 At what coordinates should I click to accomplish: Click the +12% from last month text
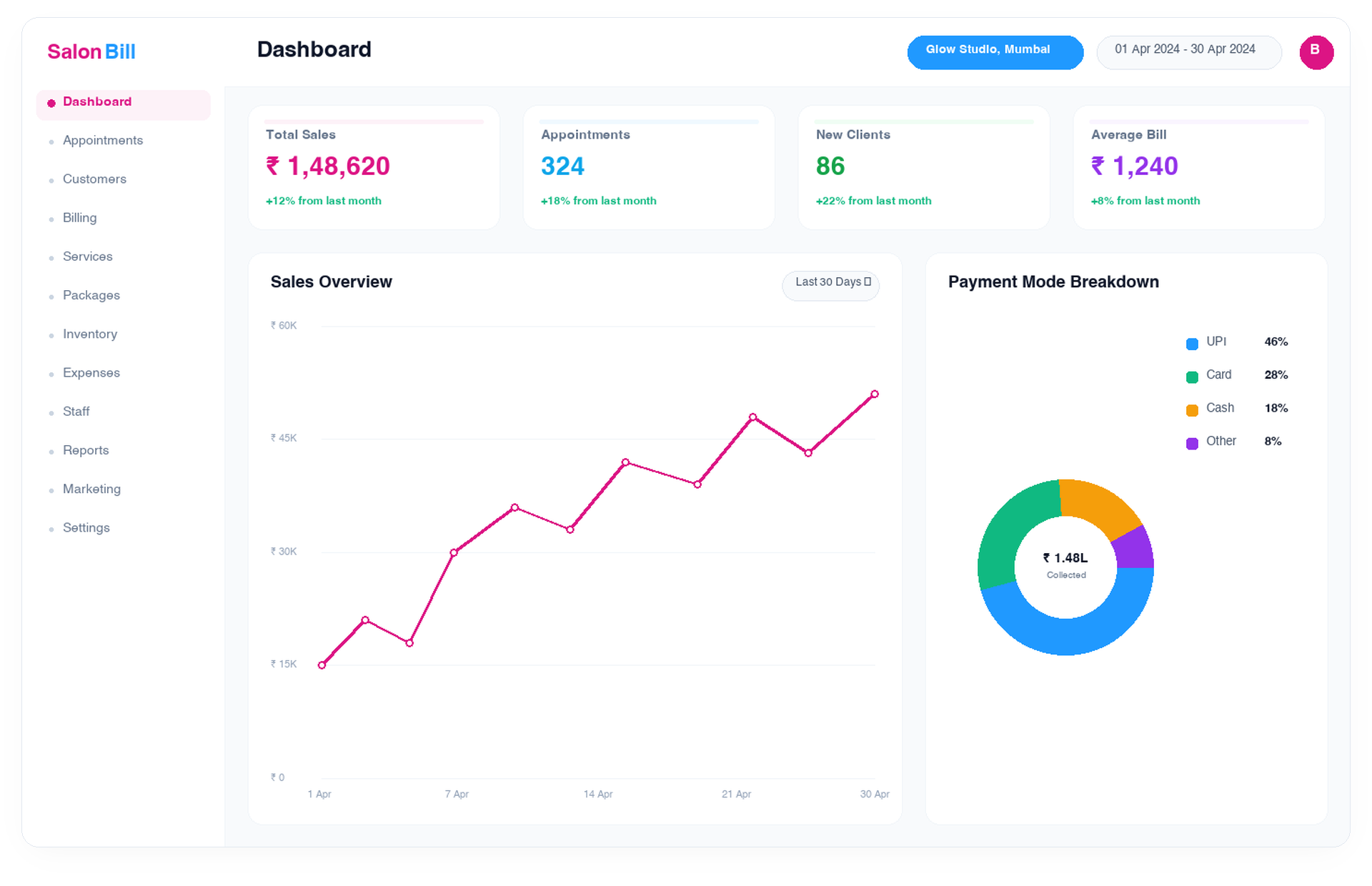click(324, 201)
